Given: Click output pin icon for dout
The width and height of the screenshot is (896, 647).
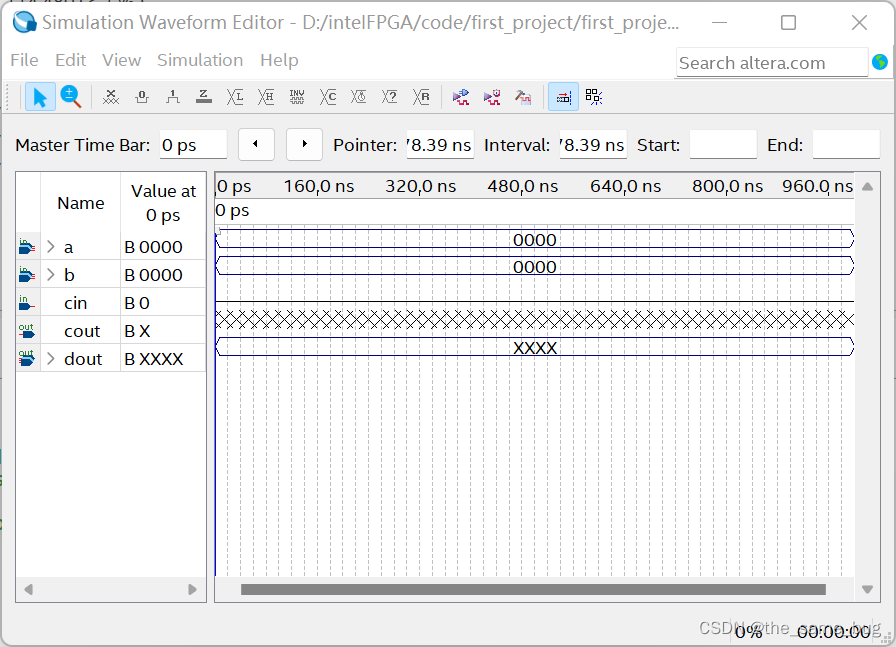Looking at the screenshot, I should 26,358.
